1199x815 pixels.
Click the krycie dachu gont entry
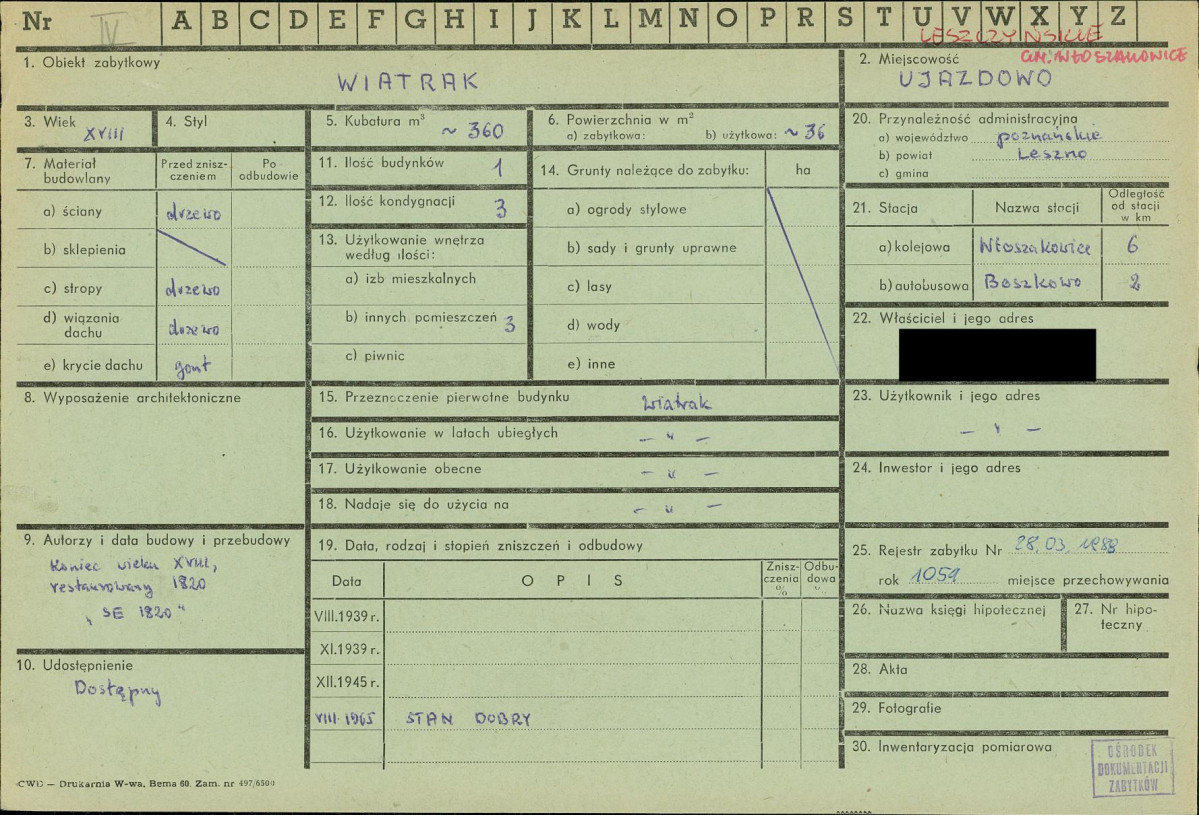point(193,368)
